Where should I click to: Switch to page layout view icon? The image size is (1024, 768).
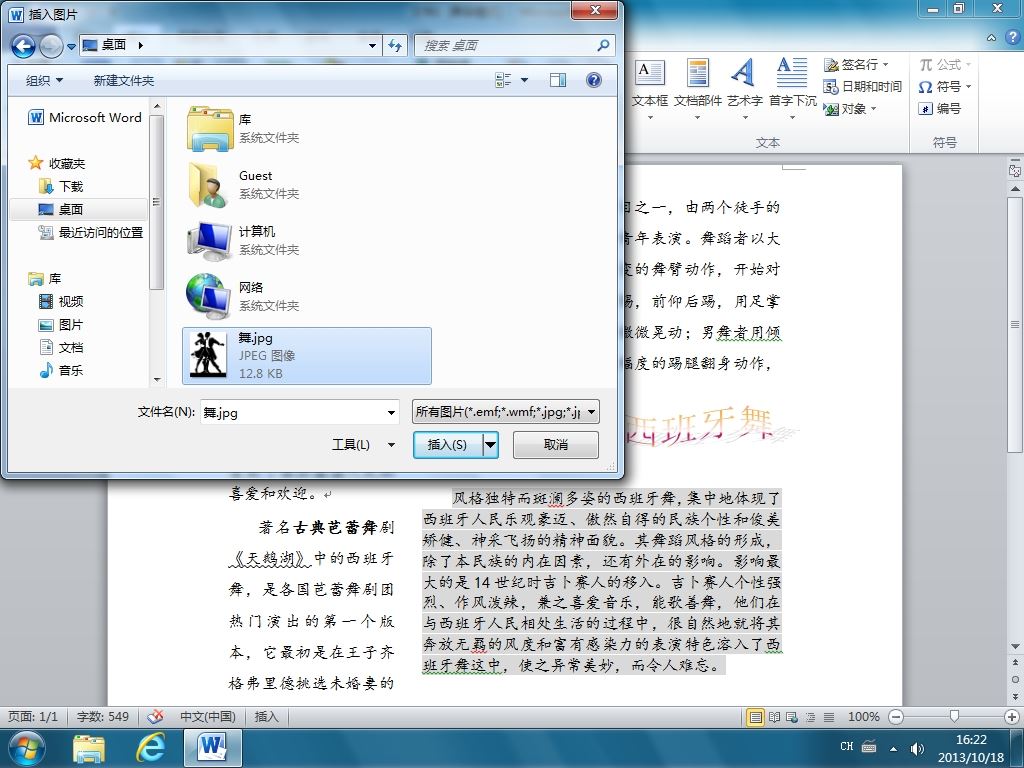pyautogui.click(x=756, y=717)
